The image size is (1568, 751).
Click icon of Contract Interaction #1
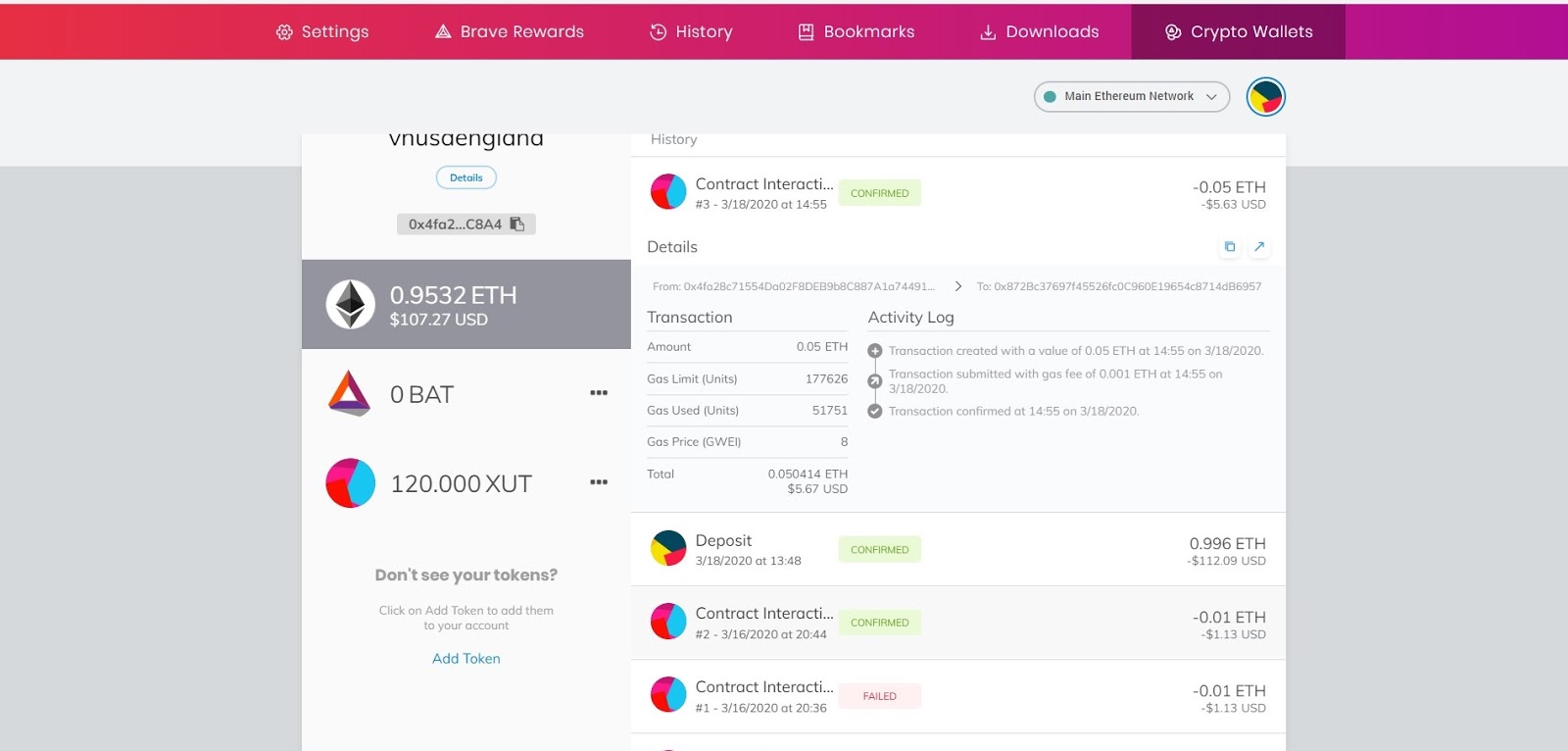coord(668,695)
